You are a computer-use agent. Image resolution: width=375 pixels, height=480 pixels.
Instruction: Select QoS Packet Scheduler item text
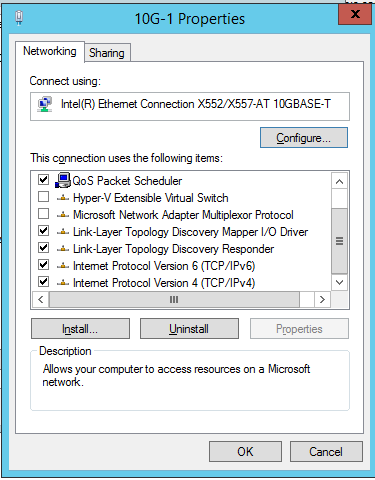(x=127, y=181)
